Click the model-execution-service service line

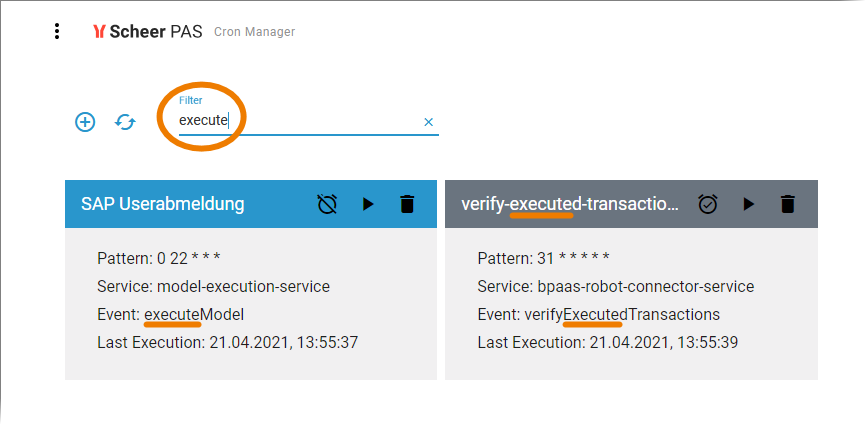(x=213, y=287)
